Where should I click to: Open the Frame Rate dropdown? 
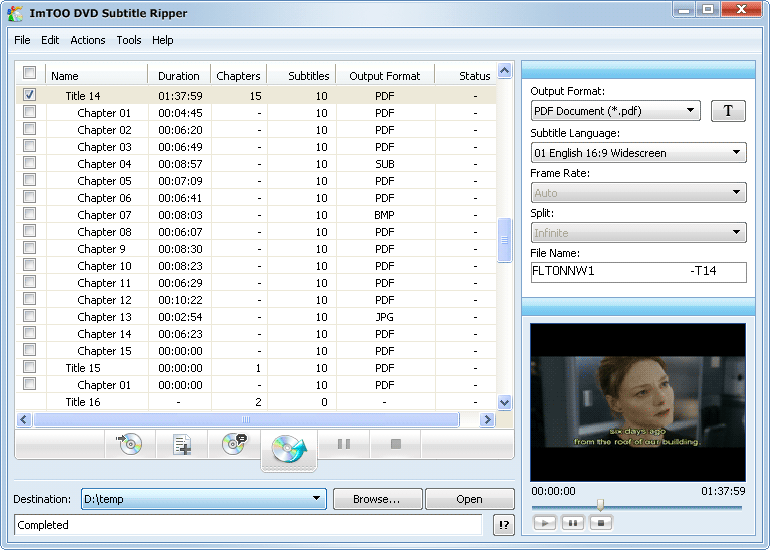[638, 192]
